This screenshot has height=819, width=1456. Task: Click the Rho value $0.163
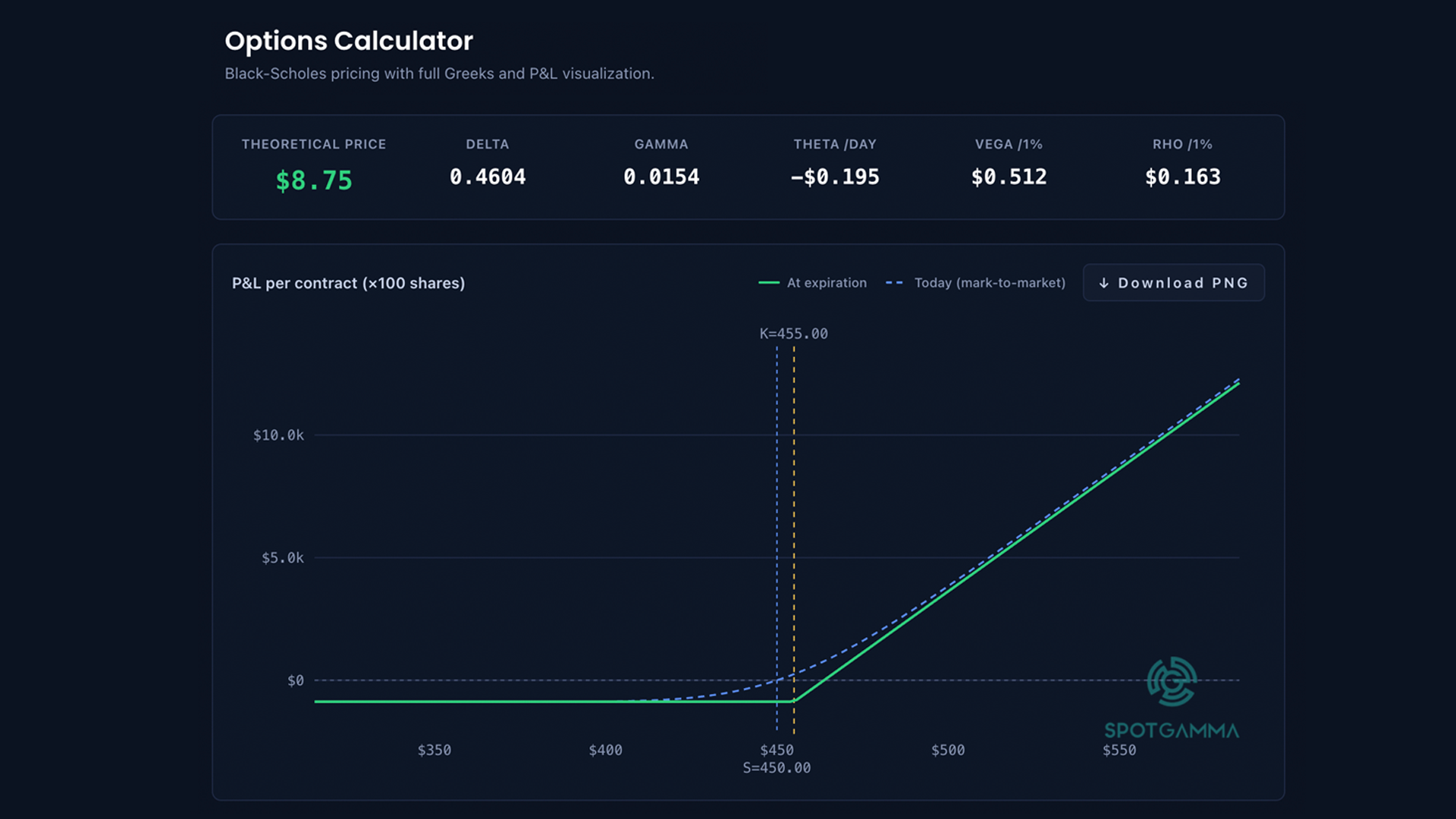(1183, 177)
